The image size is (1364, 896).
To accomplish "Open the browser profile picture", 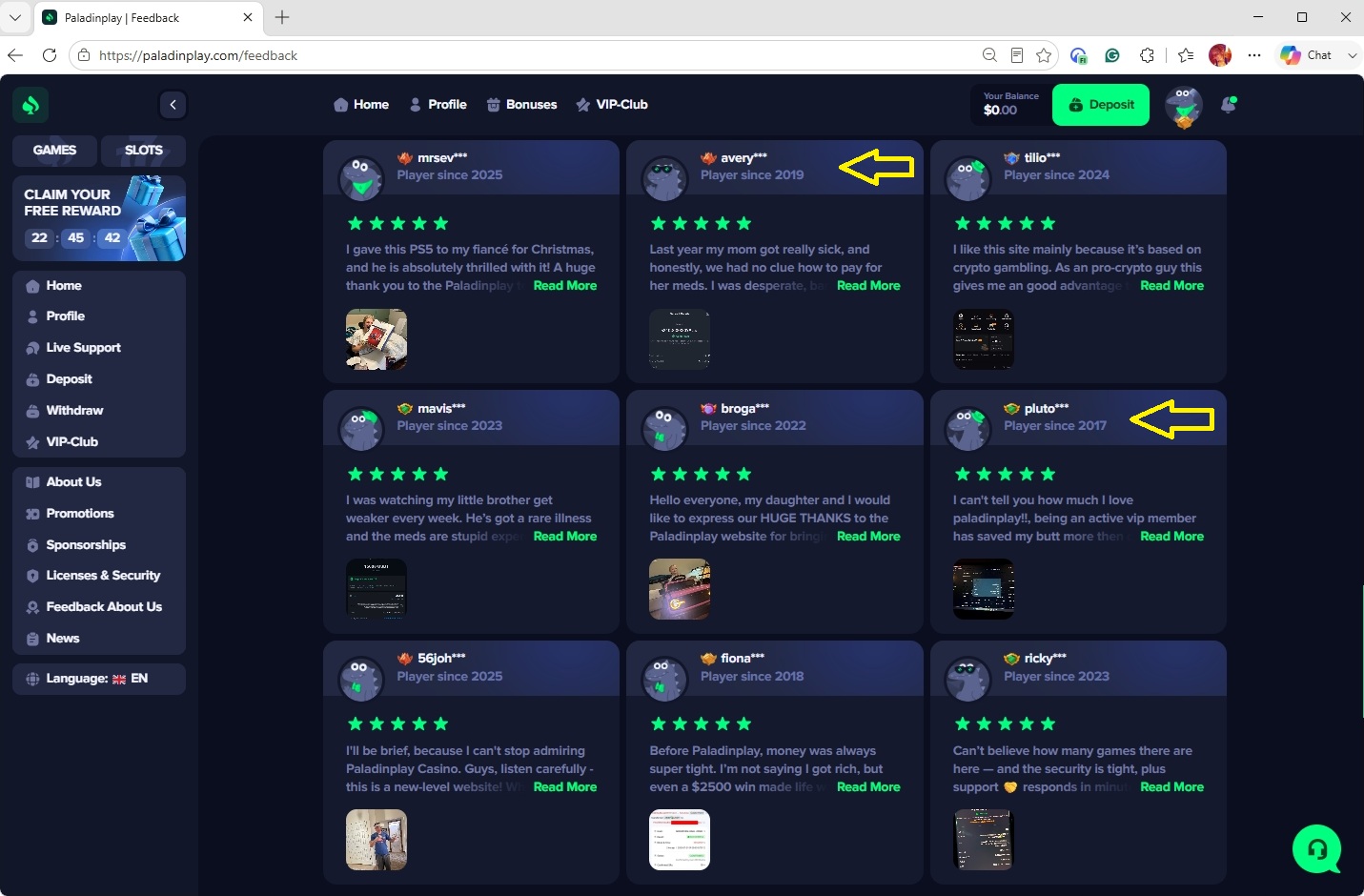I will [1220, 55].
